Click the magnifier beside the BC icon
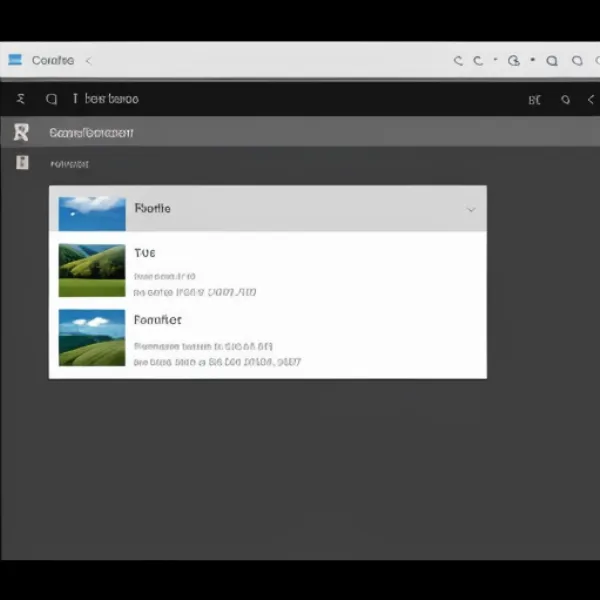Image resolution: width=600 pixels, height=600 pixels. coord(565,100)
